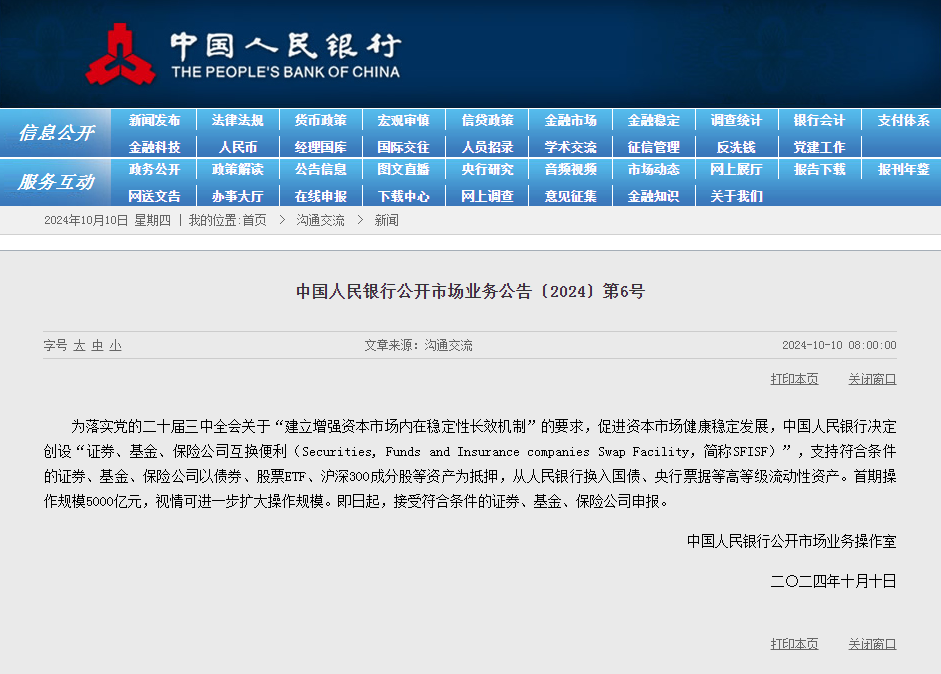941x674 pixels.
Task: Open the 网上调查 menu item
Action: [487, 196]
